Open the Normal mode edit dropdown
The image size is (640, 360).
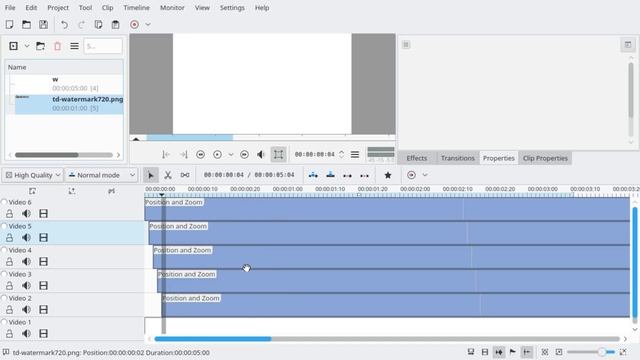click(x=101, y=175)
